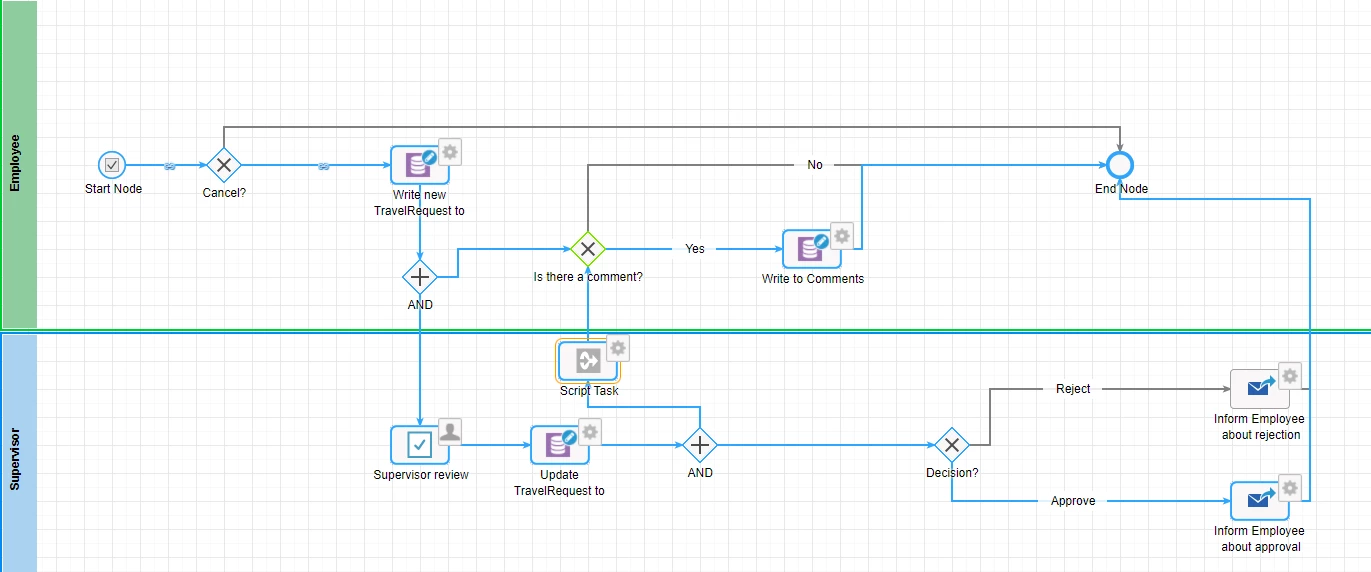This screenshot has height=572, width=1371.
Task: Click the End Node text label
Action: [1121, 189]
